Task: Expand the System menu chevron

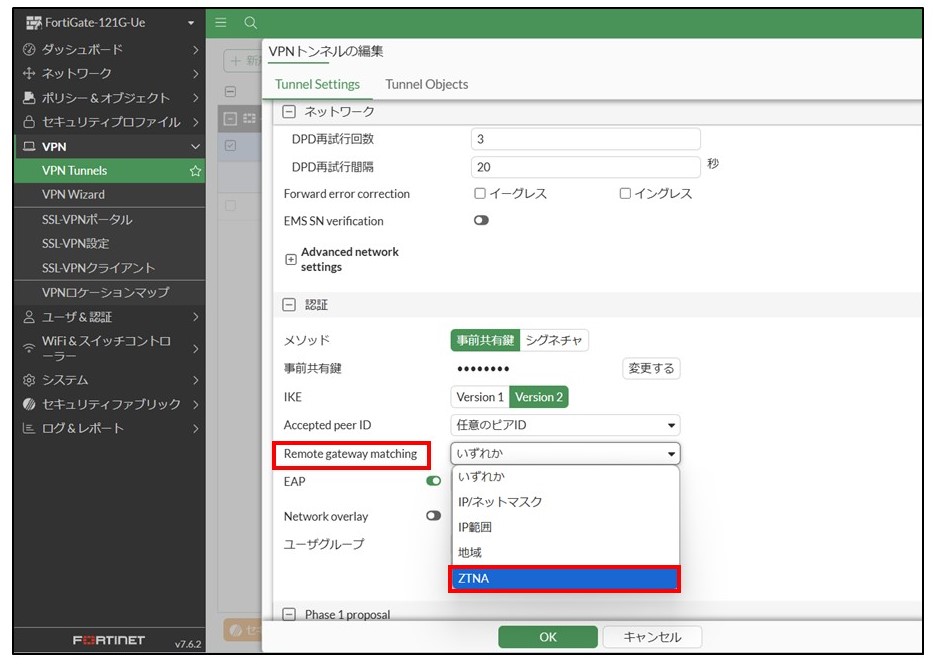Action: [195, 380]
